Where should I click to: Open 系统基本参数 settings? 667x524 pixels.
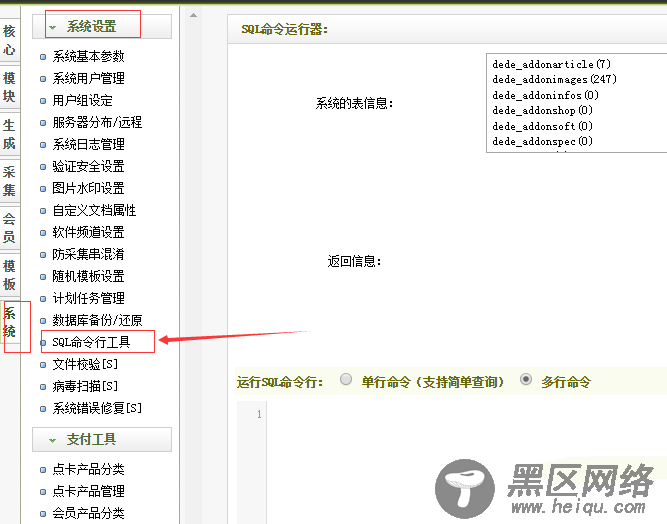88,56
